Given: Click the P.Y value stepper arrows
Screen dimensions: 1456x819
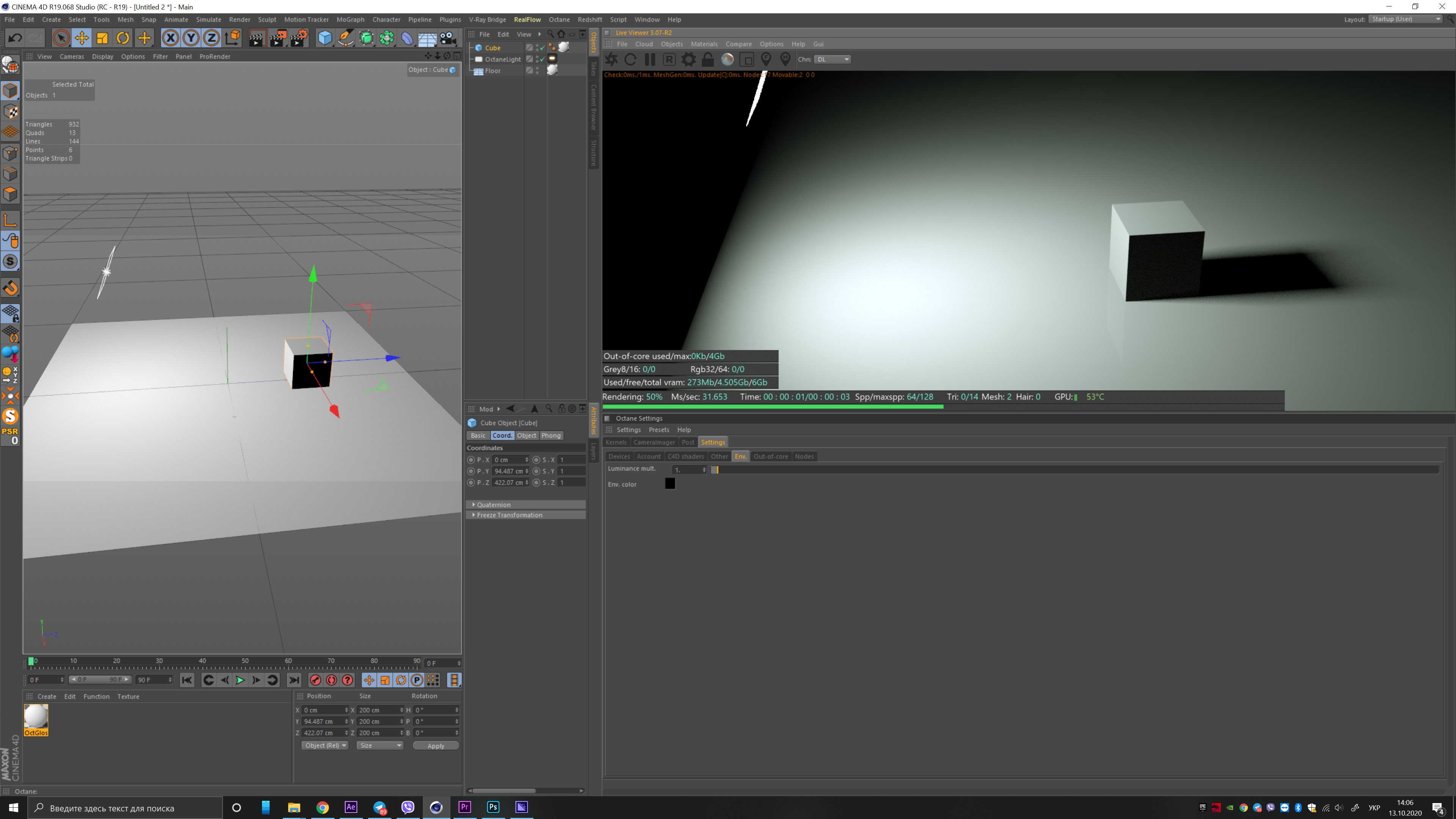Looking at the screenshot, I should [527, 471].
